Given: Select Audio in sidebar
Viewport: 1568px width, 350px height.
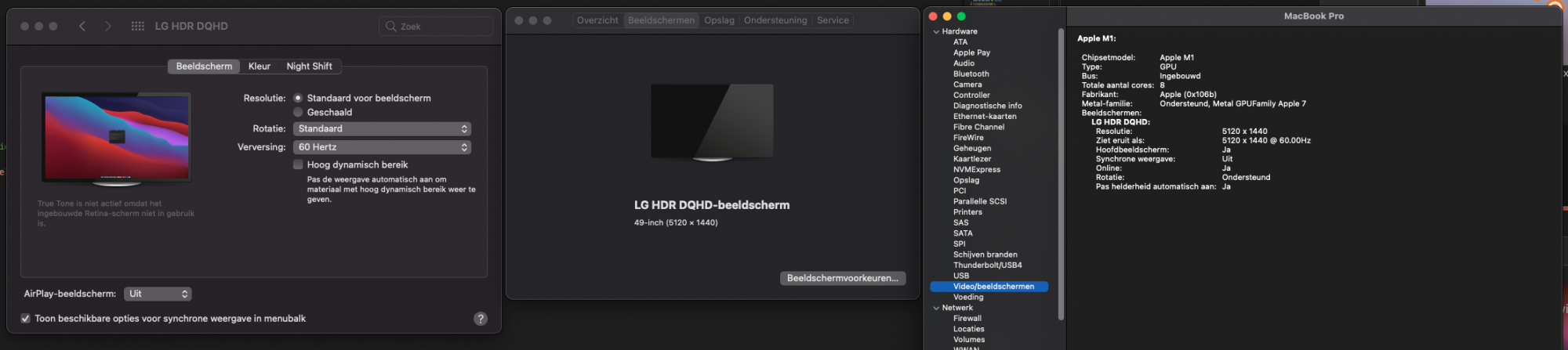Looking at the screenshot, I should tap(964, 63).
